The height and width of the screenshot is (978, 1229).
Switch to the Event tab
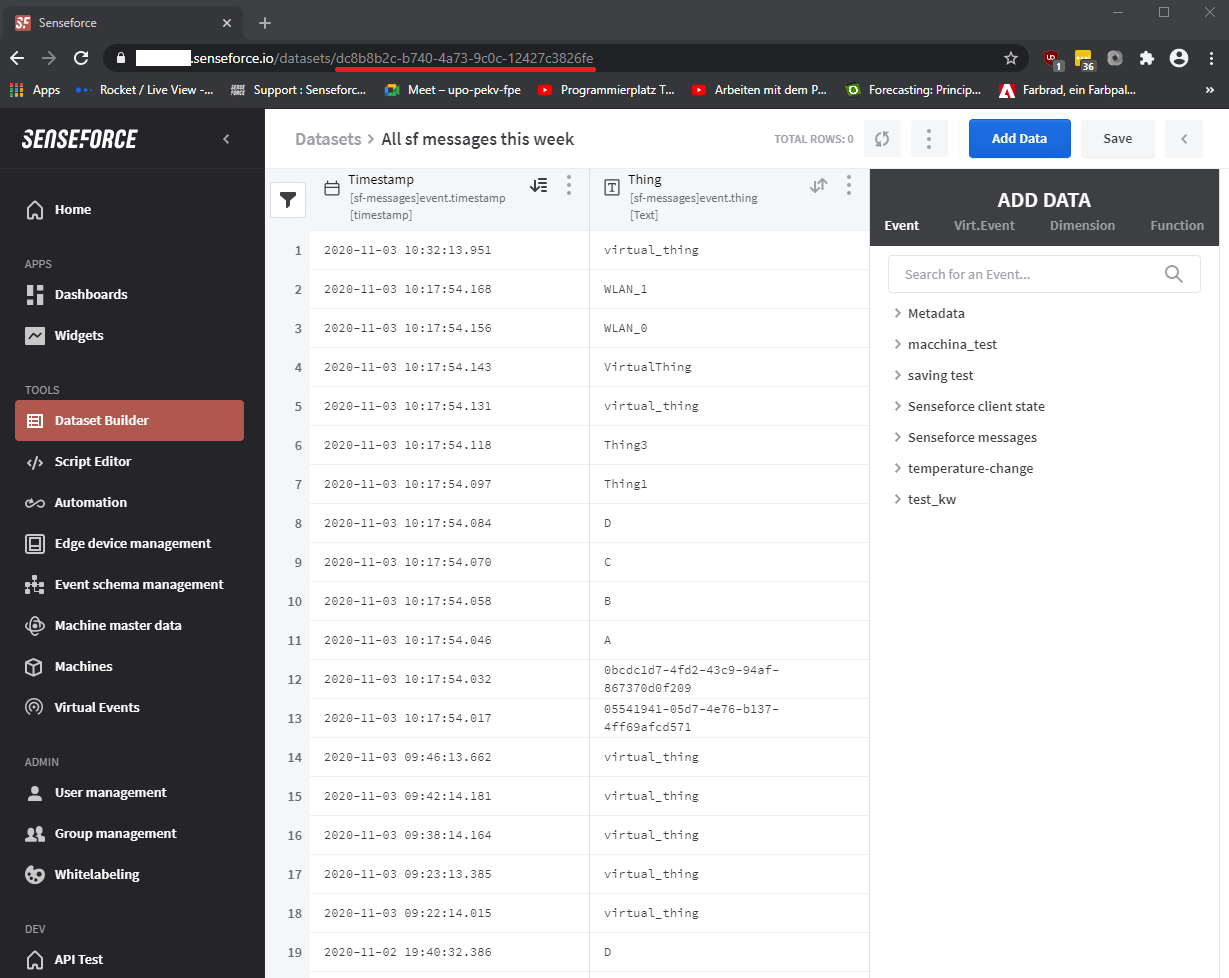click(x=901, y=226)
